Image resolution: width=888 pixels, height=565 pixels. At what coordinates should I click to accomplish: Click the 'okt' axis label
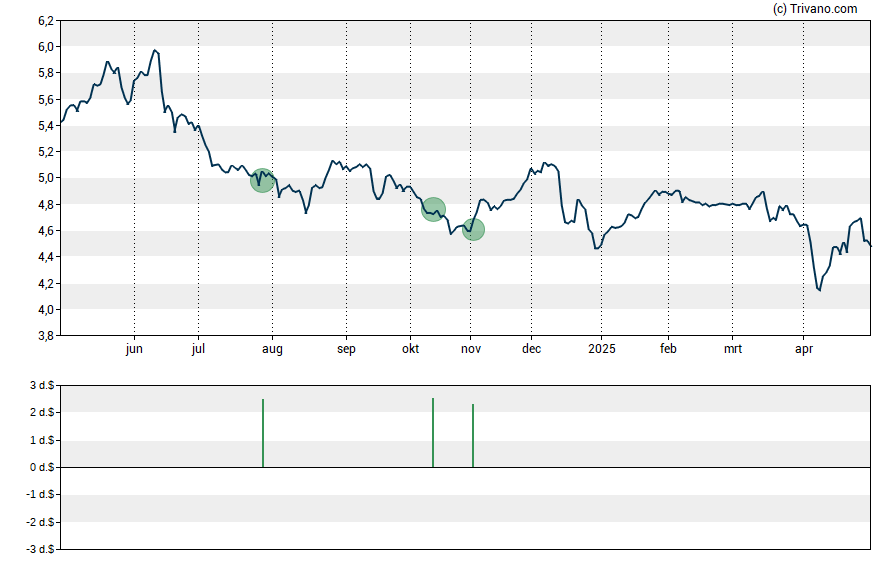[411, 349]
